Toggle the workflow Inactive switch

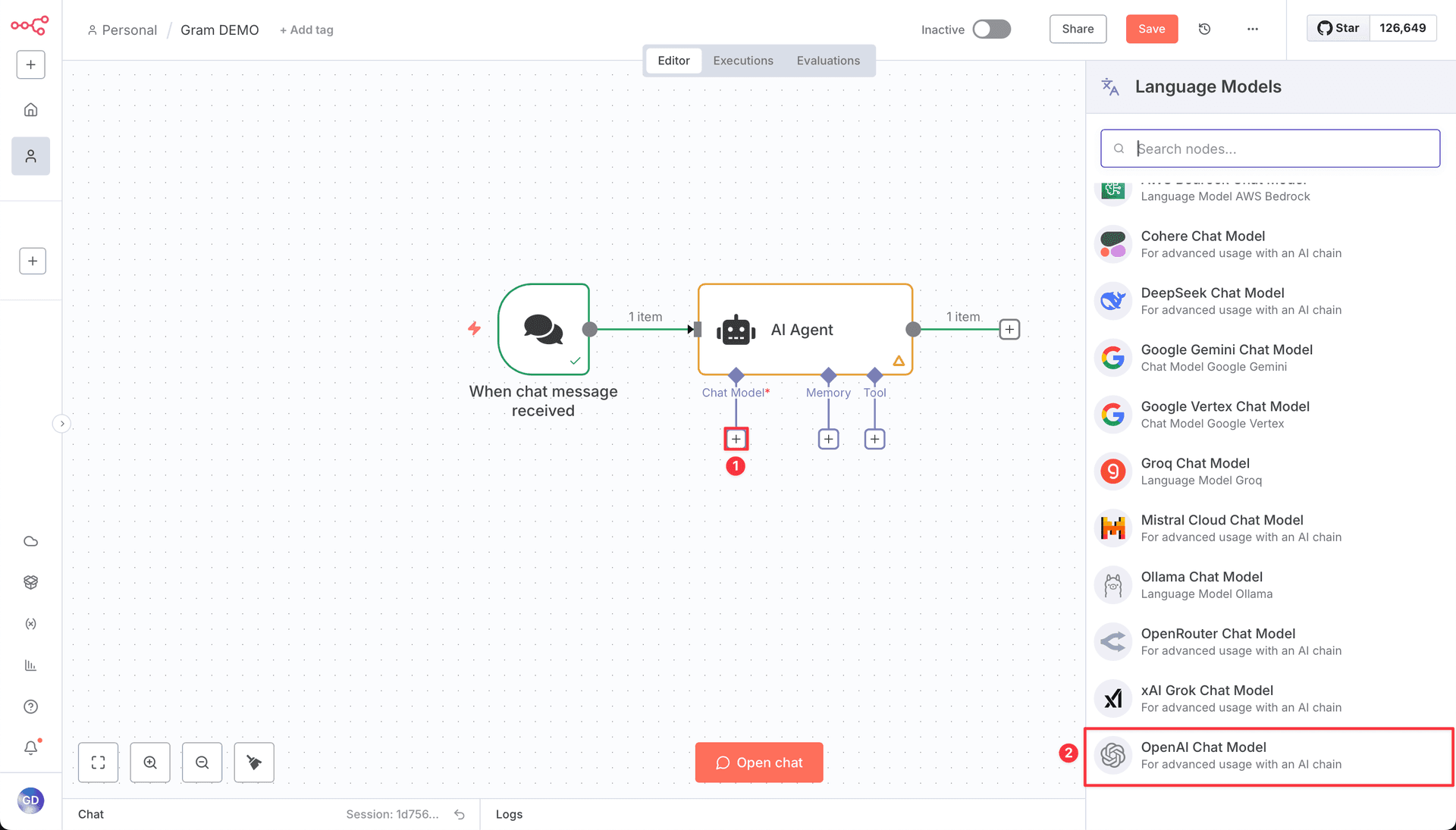(992, 29)
